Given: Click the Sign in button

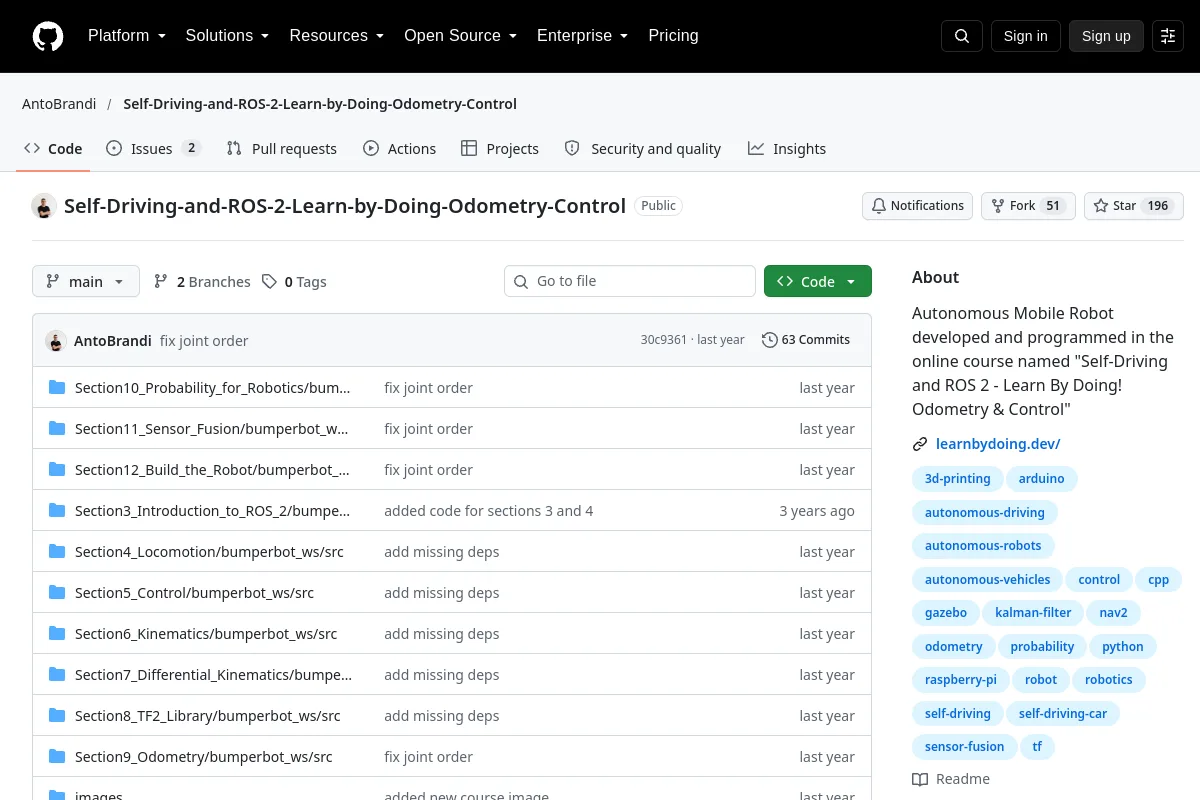Looking at the screenshot, I should click(1025, 36).
